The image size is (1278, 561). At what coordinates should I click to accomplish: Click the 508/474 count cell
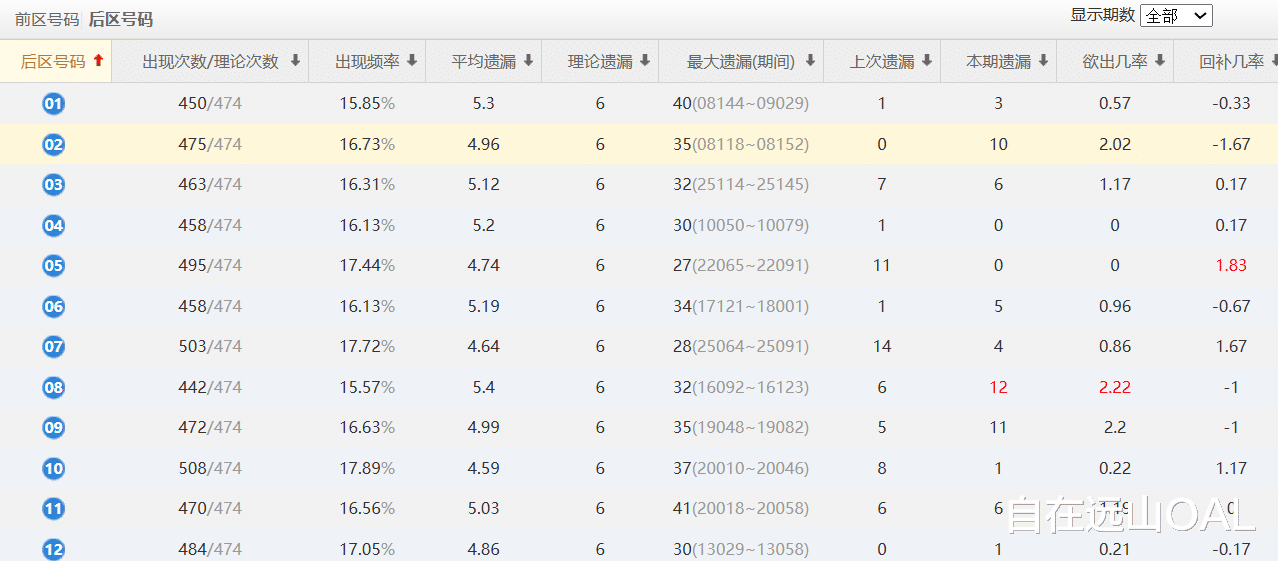coord(210,468)
